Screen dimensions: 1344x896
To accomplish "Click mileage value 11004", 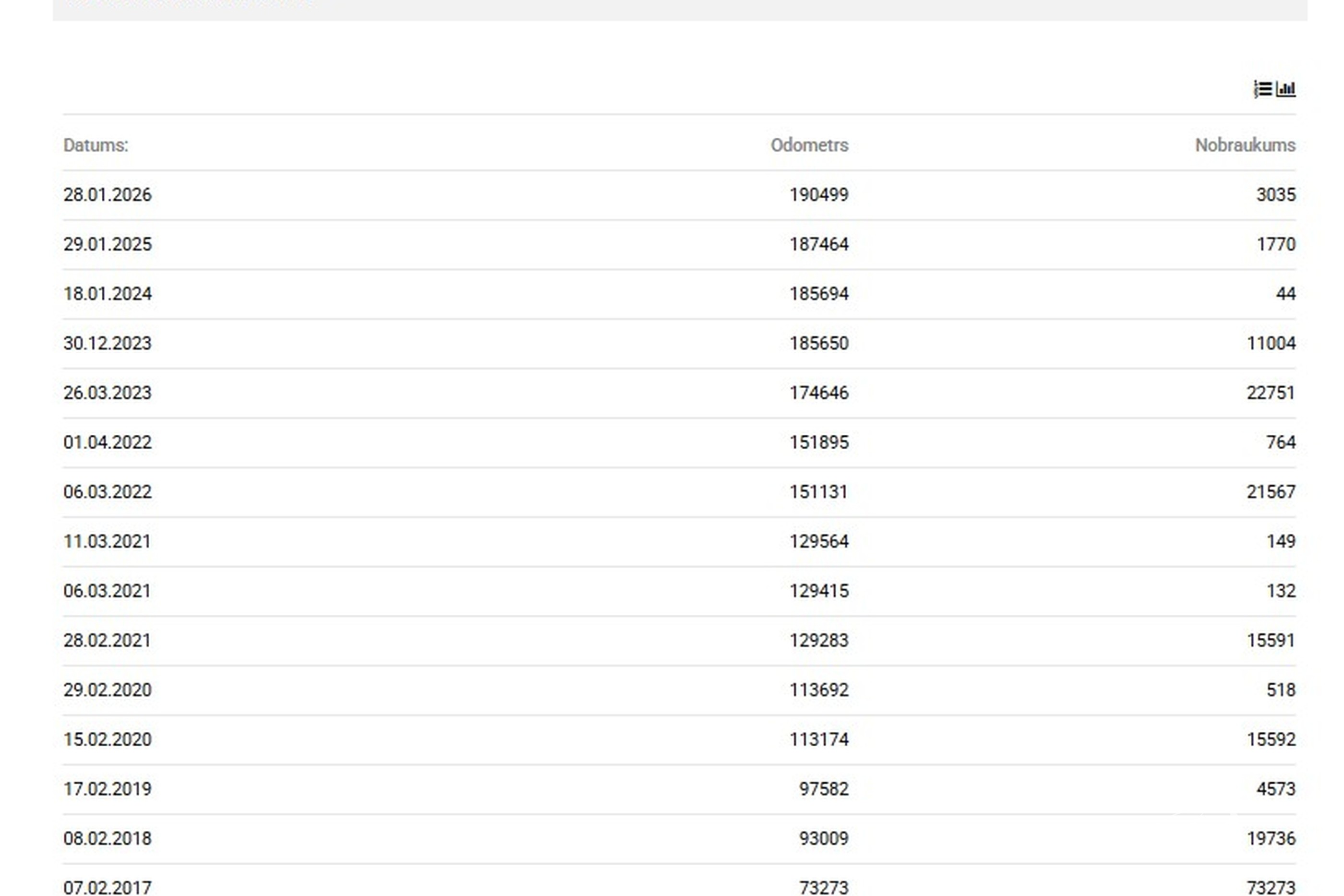I will (1271, 344).
